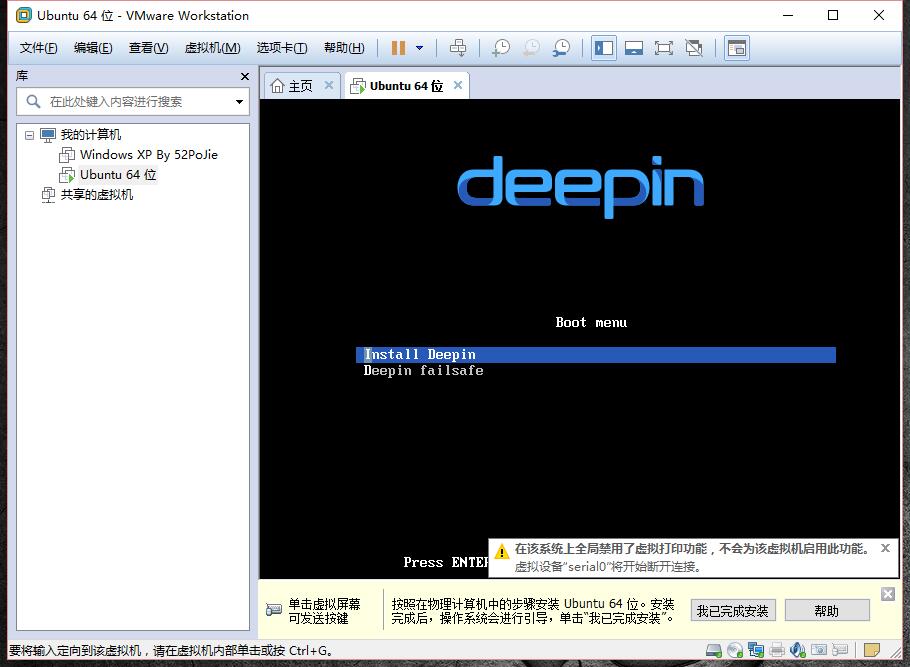910x667 pixels.
Task: Click the Unity mode toolbar icon
Action: click(x=694, y=48)
